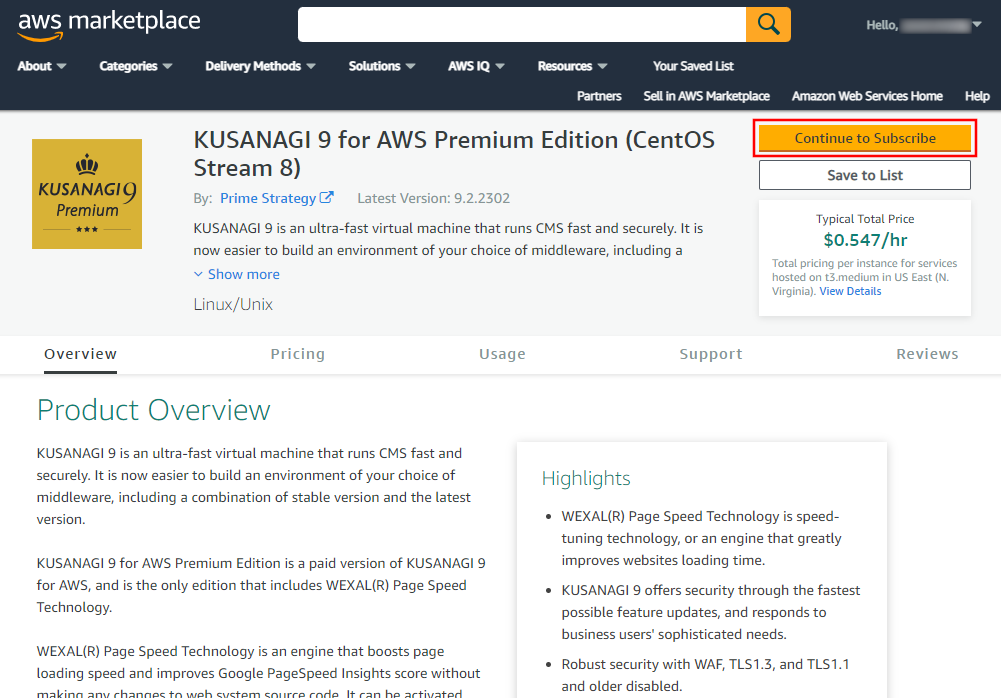This screenshot has height=698, width=1001.
Task: Open the Hello account dropdown
Action: (x=923, y=25)
